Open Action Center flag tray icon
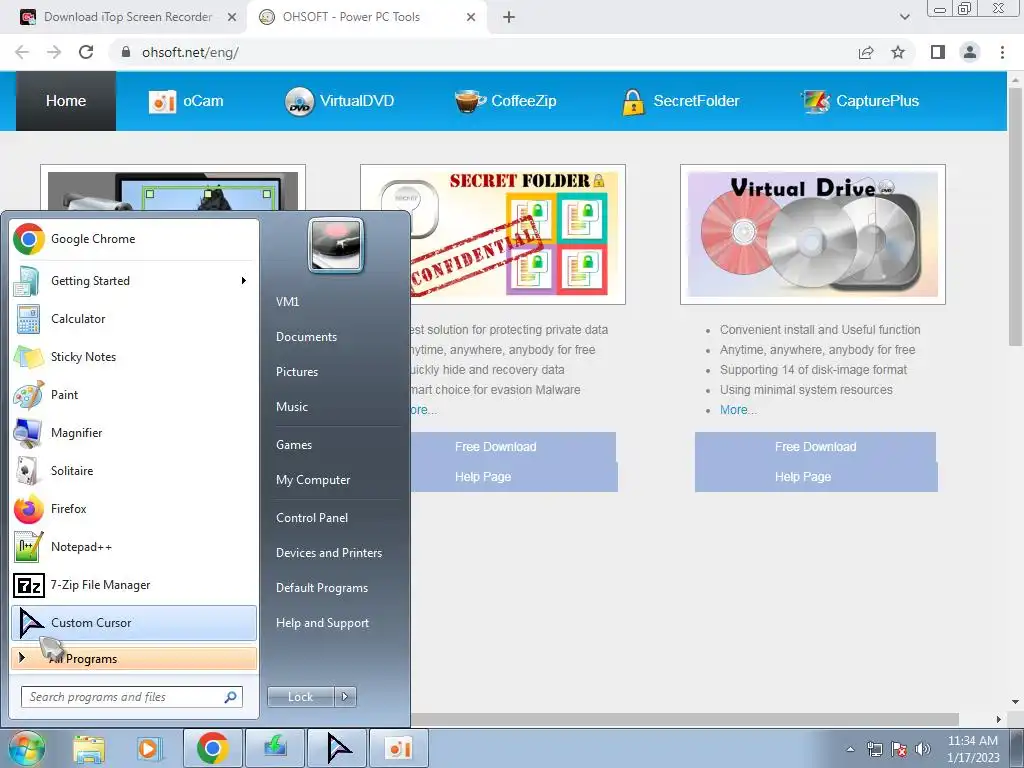This screenshot has height=768, width=1024. coord(899,749)
